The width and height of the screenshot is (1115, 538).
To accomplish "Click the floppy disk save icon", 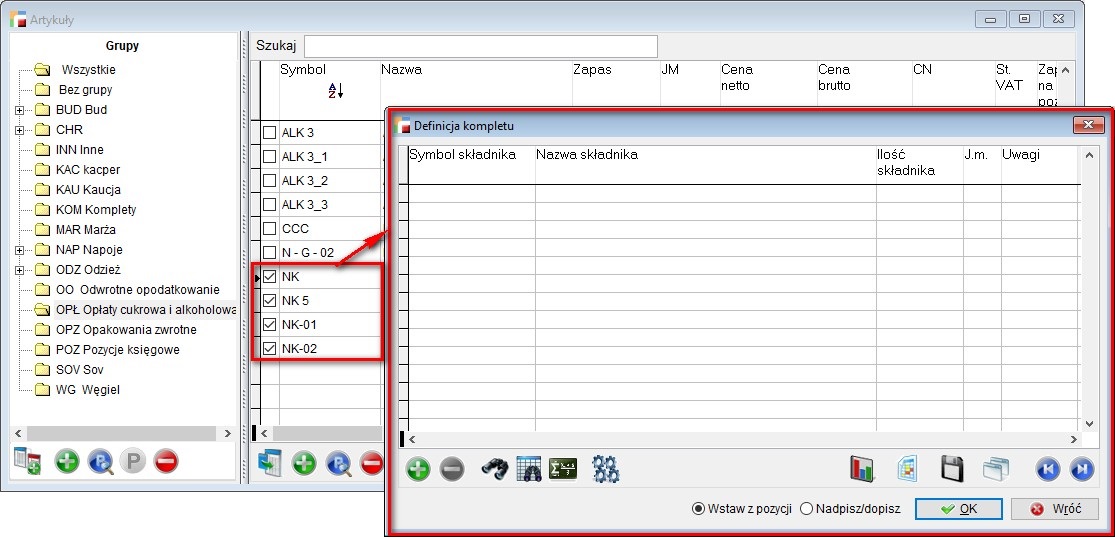I will click(x=952, y=469).
